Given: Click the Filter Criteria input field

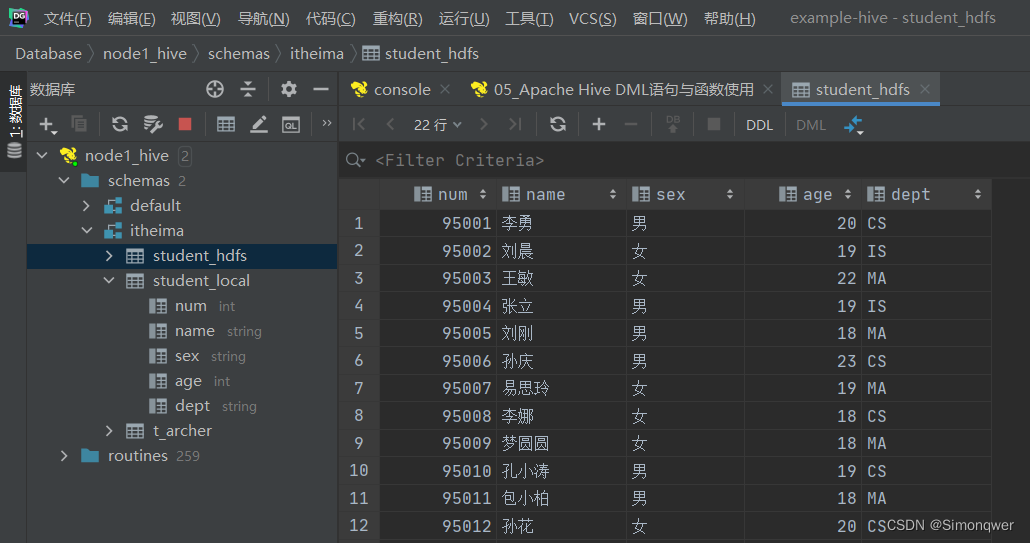Looking at the screenshot, I should click(683, 160).
